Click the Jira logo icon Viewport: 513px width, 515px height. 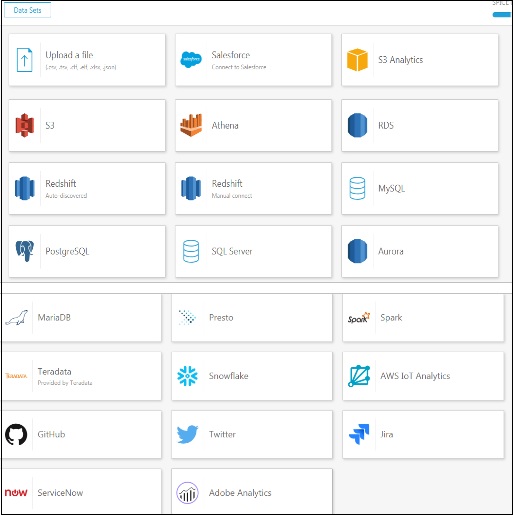(x=359, y=434)
